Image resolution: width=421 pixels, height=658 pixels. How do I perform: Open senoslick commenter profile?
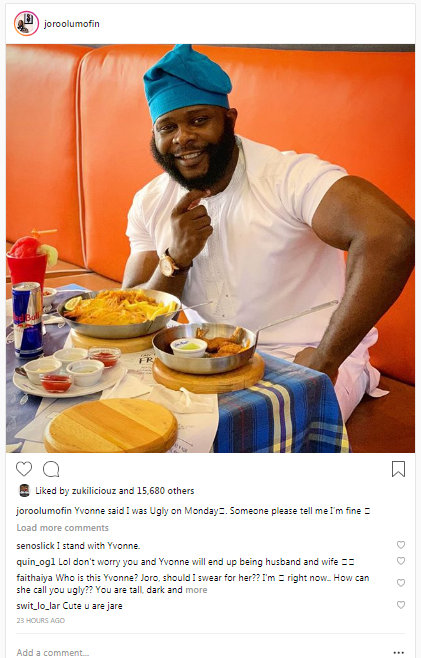(35, 546)
